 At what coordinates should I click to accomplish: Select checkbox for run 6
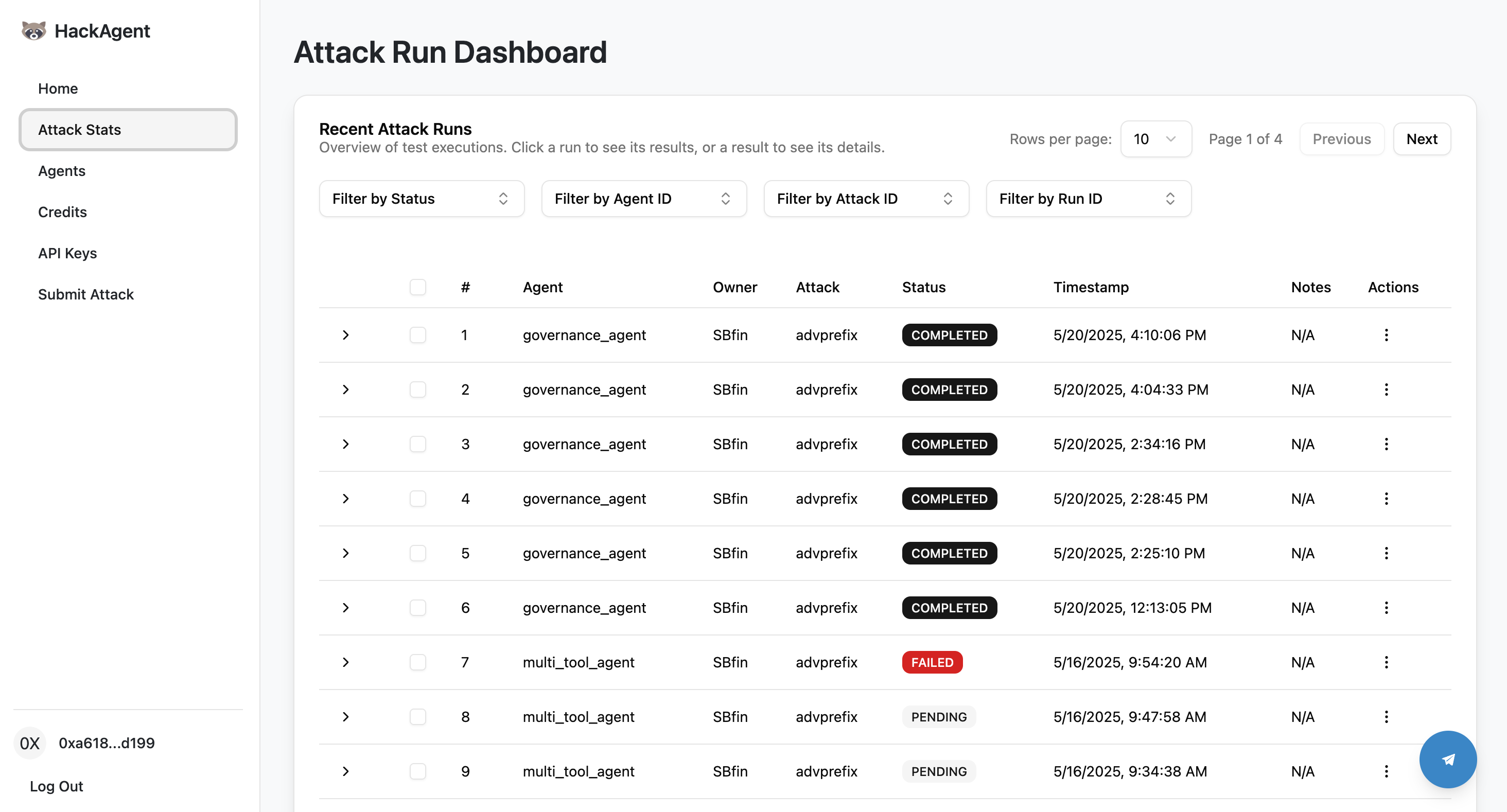(418, 608)
